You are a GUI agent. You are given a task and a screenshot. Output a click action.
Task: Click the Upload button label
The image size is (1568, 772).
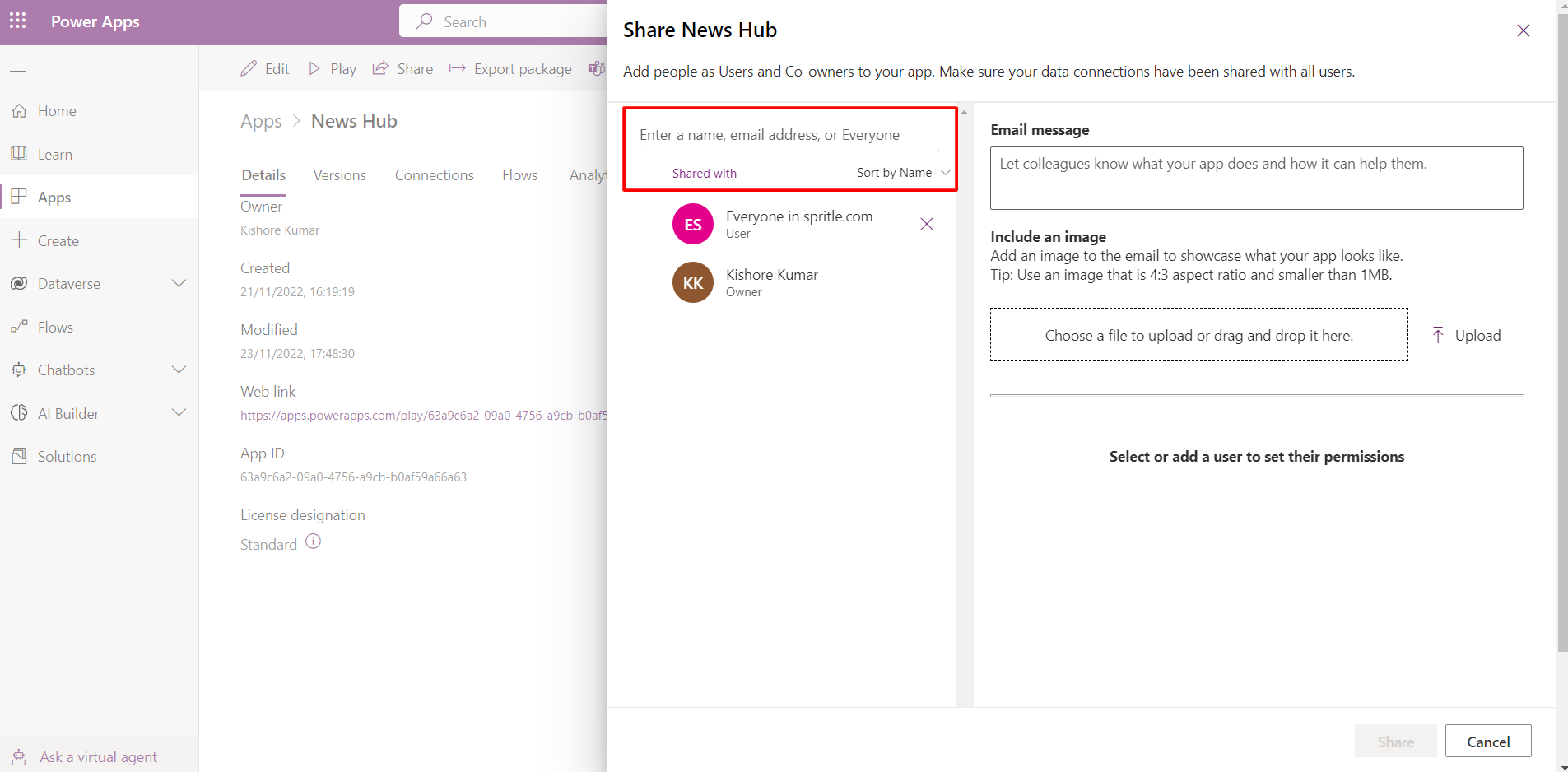click(1477, 335)
